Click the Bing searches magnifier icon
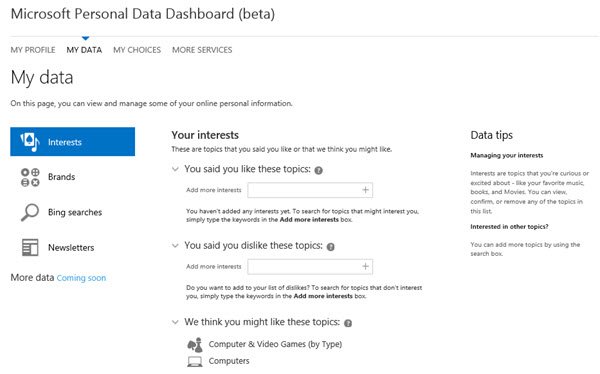Image resolution: width=600 pixels, height=374 pixels. tap(30, 212)
